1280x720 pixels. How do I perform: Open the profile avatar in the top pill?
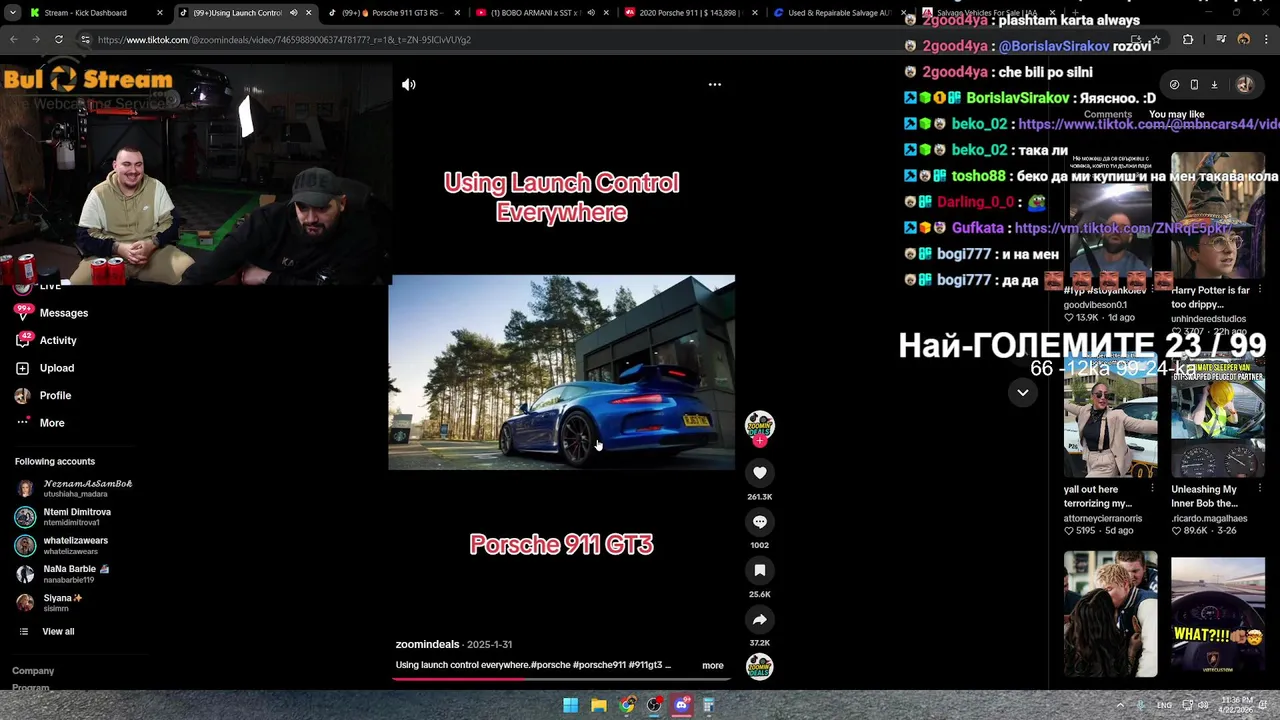(x=1245, y=85)
